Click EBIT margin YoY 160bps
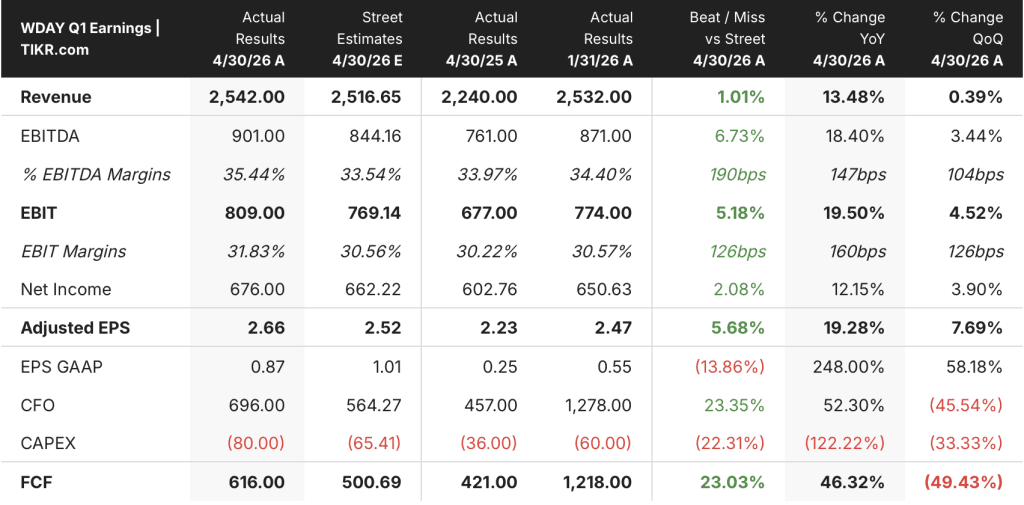Image resolution: width=1024 pixels, height=505 pixels. pos(856,252)
